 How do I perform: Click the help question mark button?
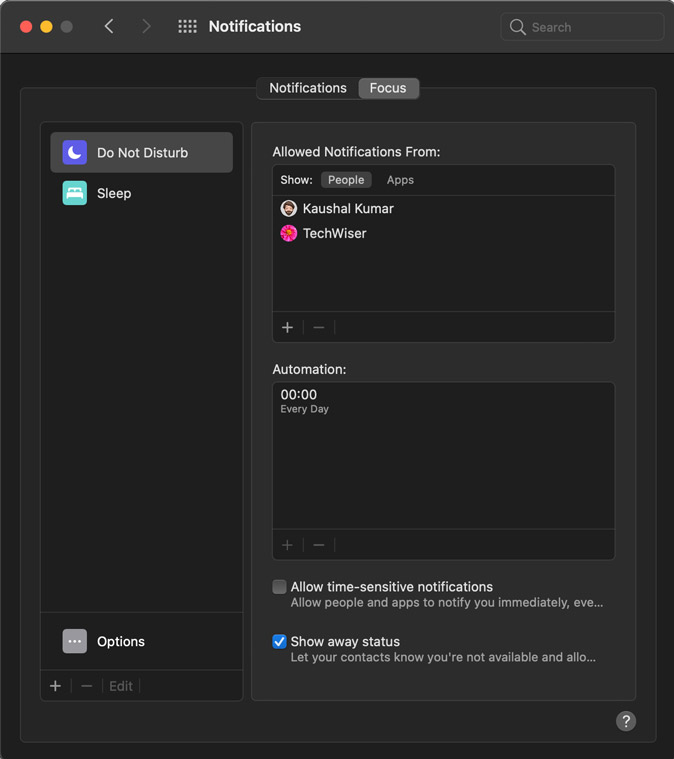click(626, 721)
